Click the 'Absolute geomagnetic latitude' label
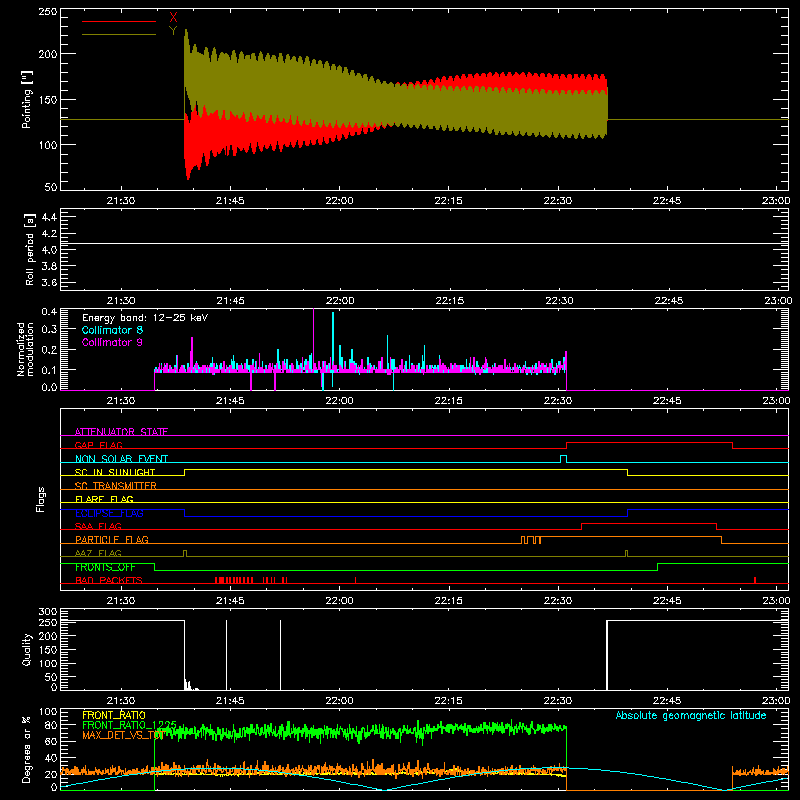The width and height of the screenshot is (800, 800). click(x=691, y=715)
